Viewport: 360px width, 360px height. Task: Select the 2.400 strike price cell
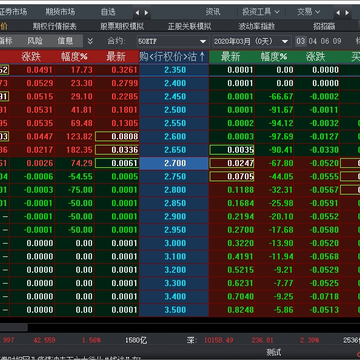pos(174,83)
